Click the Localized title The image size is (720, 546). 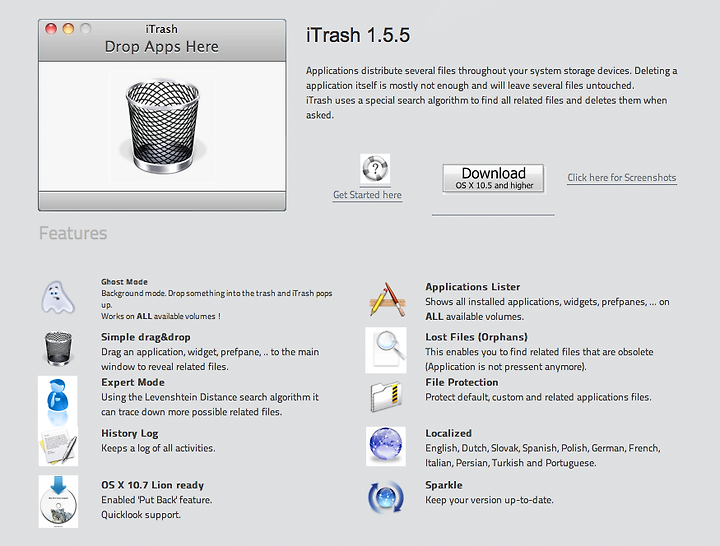[448, 433]
